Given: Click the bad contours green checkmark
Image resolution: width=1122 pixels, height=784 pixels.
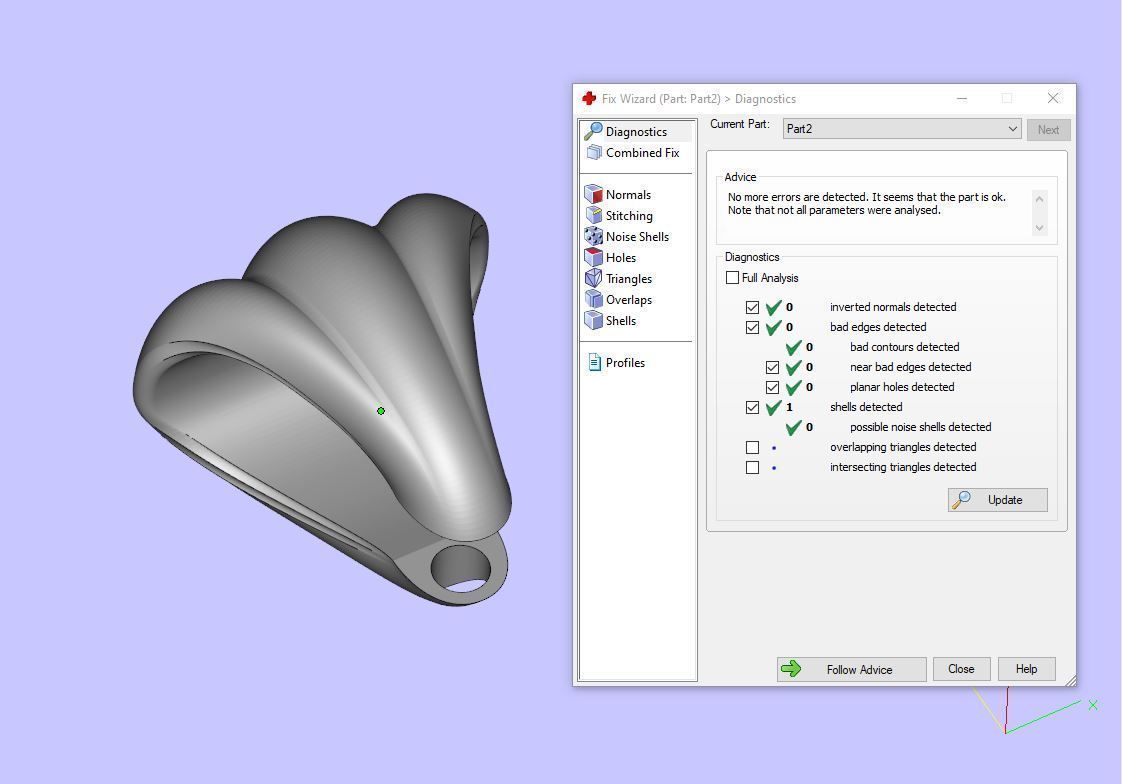Looking at the screenshot, I should [794, 347].
